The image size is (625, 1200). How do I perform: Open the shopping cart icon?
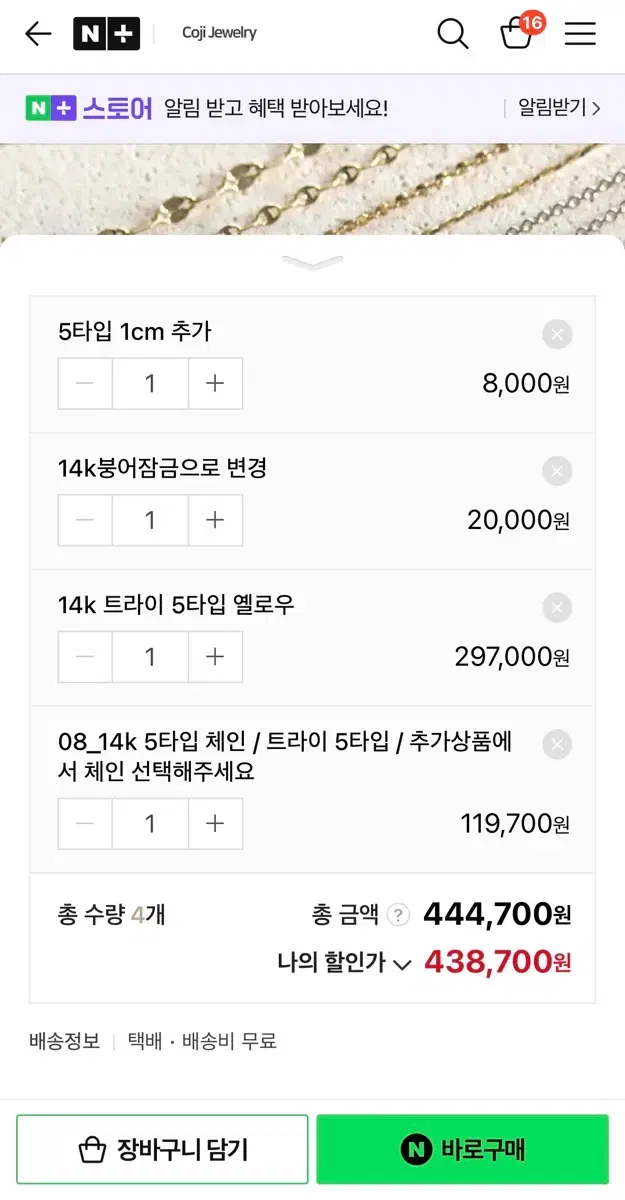click(516, 37)
